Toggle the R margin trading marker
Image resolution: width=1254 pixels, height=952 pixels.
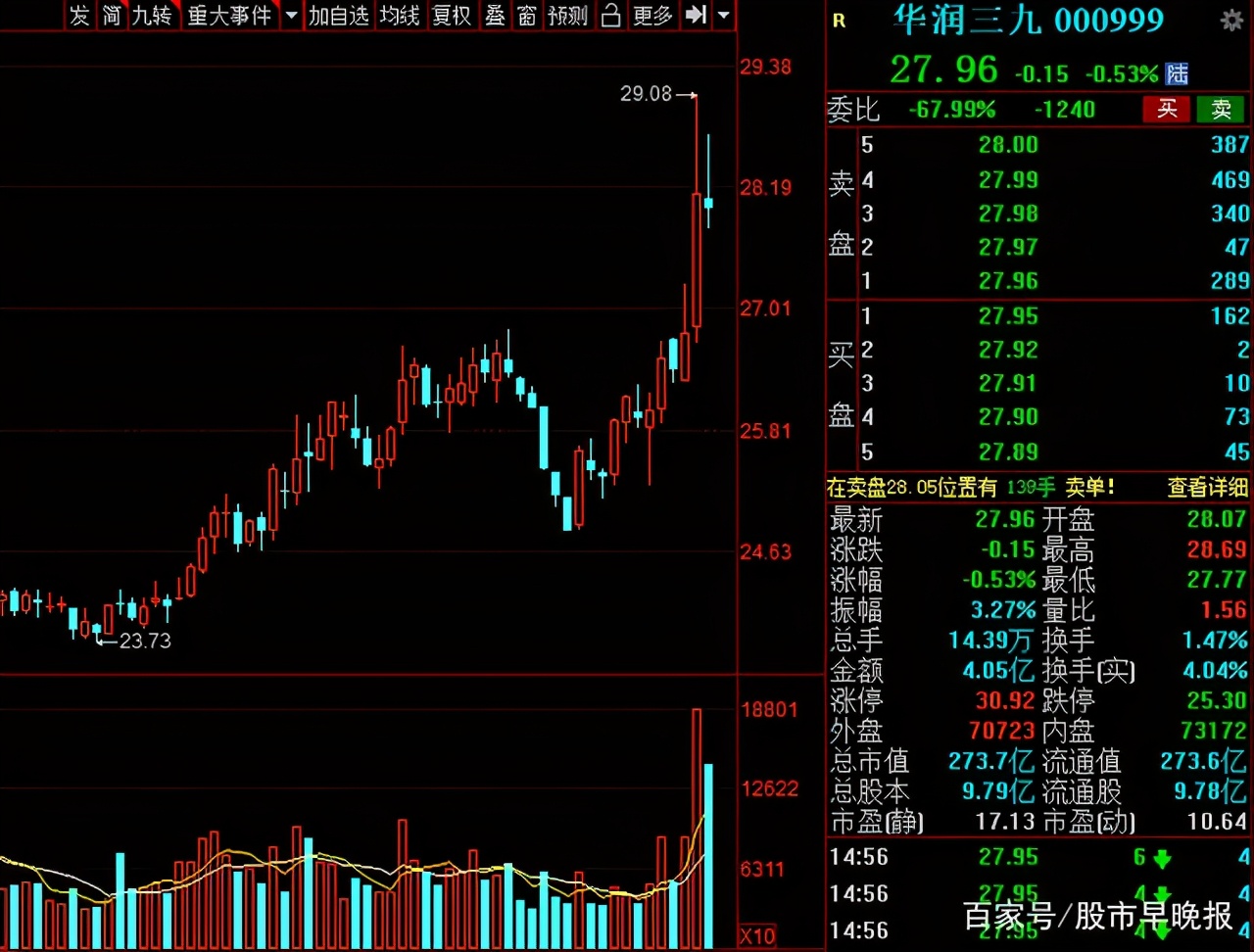click(x=839, y=21)
